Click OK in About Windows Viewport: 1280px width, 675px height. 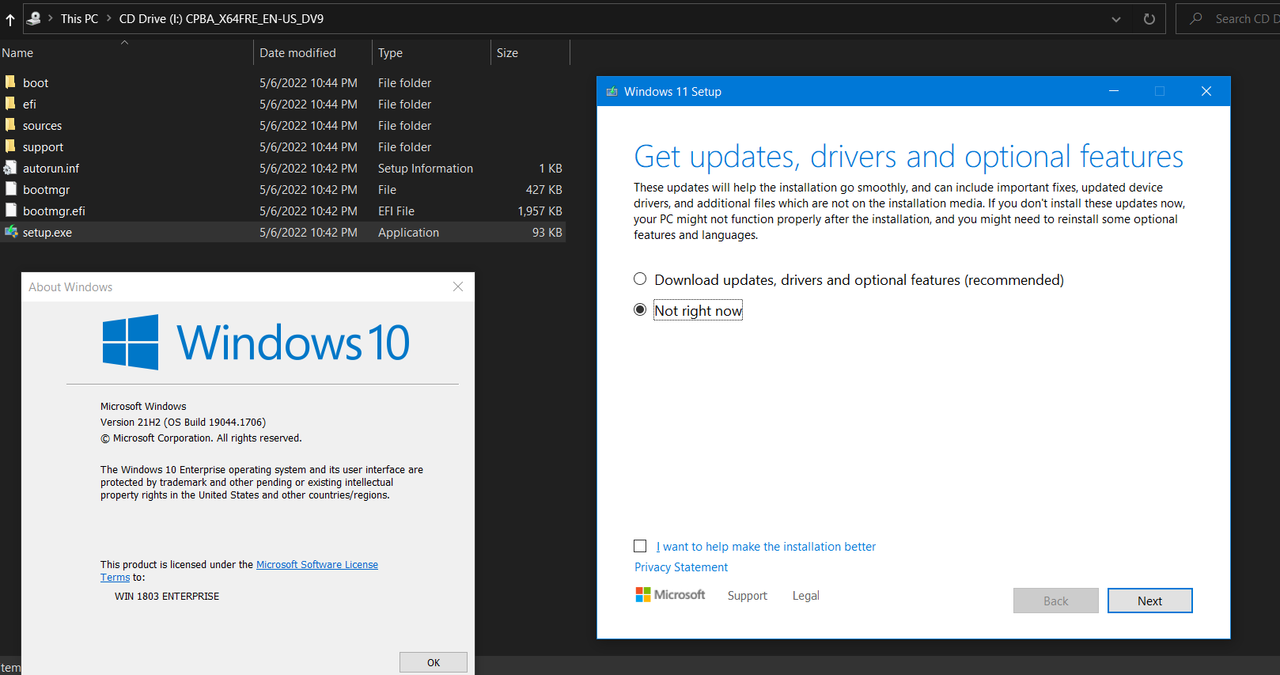433,662
